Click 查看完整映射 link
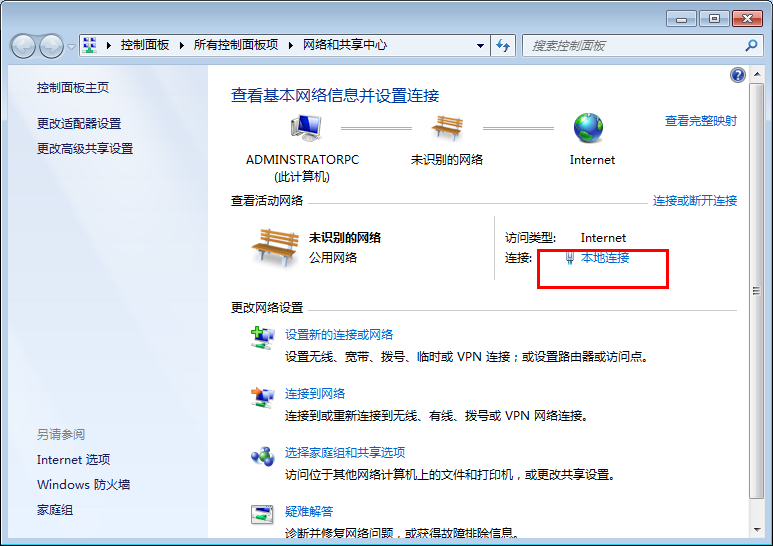773x546 pixels. pos(700,121)
